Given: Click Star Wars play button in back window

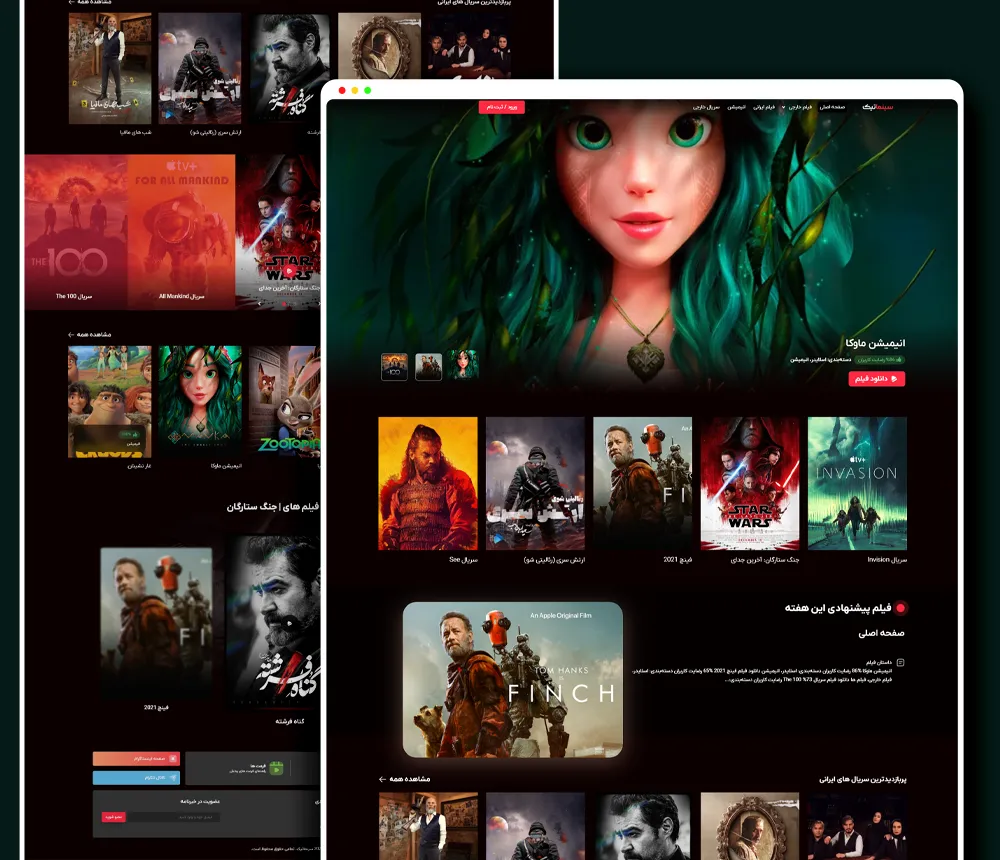Looking at the screenshot, I should (289, 272).
